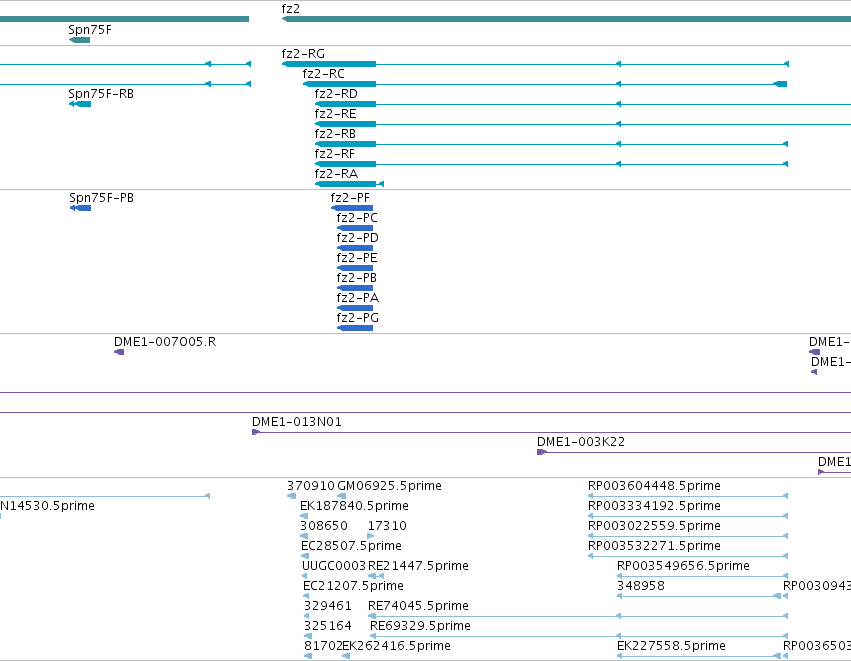Select the DME1-007O05.R clone label
The image size is (851, 661).
165,342
